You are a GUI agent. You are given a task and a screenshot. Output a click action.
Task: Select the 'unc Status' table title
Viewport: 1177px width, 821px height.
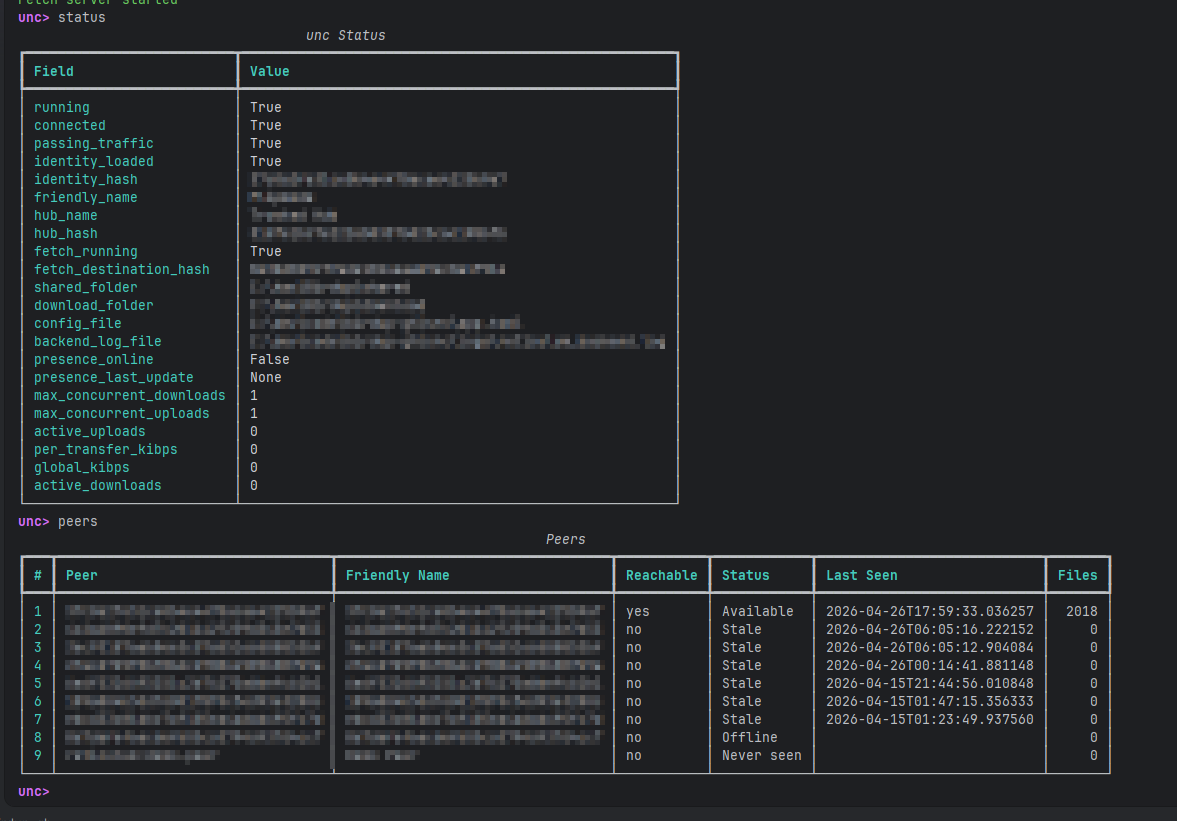[x=345, y=35]
